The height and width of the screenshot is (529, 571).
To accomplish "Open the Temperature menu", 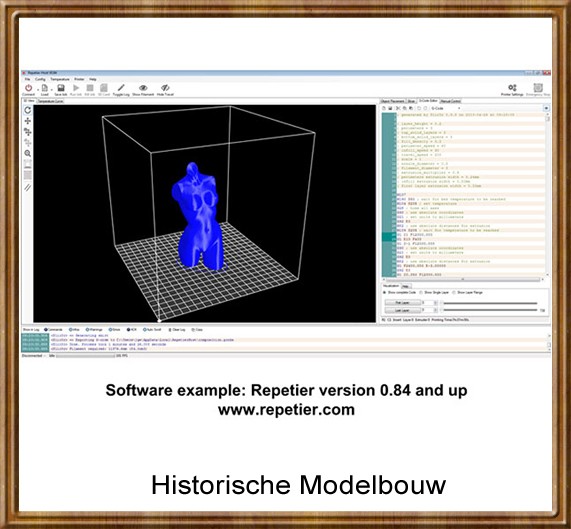I will coord(60,79).
